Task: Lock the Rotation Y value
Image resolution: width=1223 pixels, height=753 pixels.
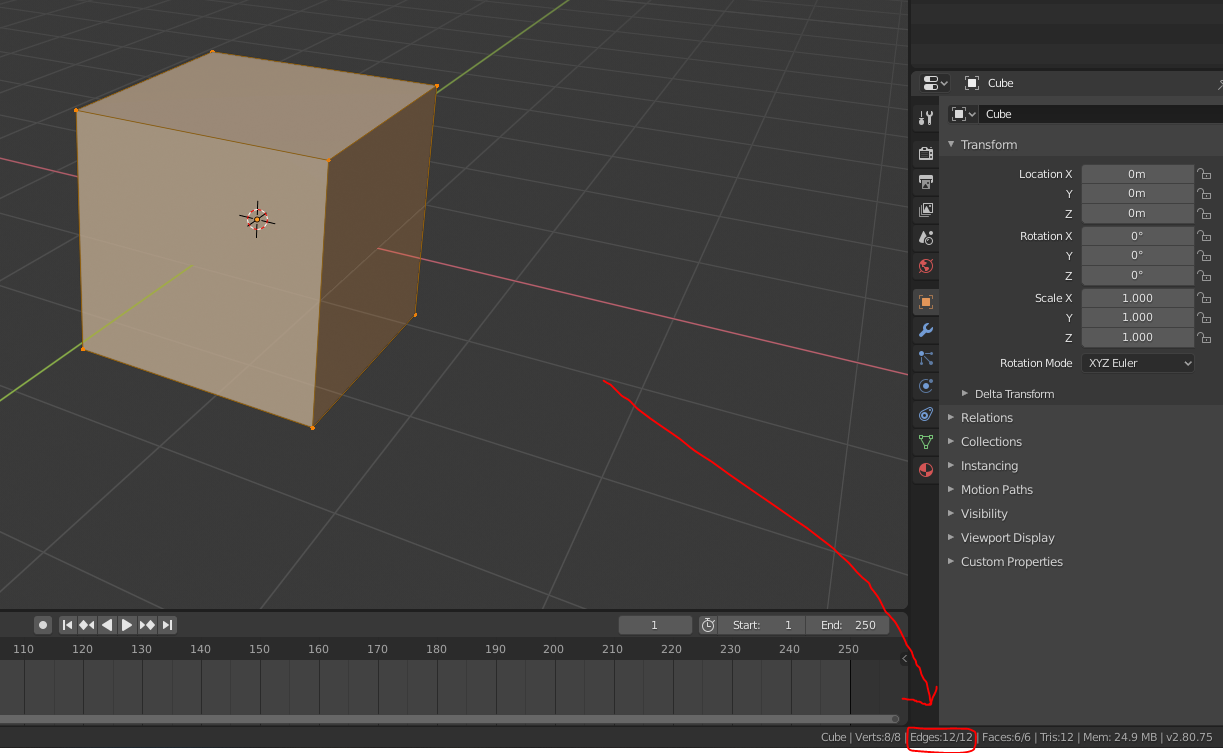Action: (1204, 255)
